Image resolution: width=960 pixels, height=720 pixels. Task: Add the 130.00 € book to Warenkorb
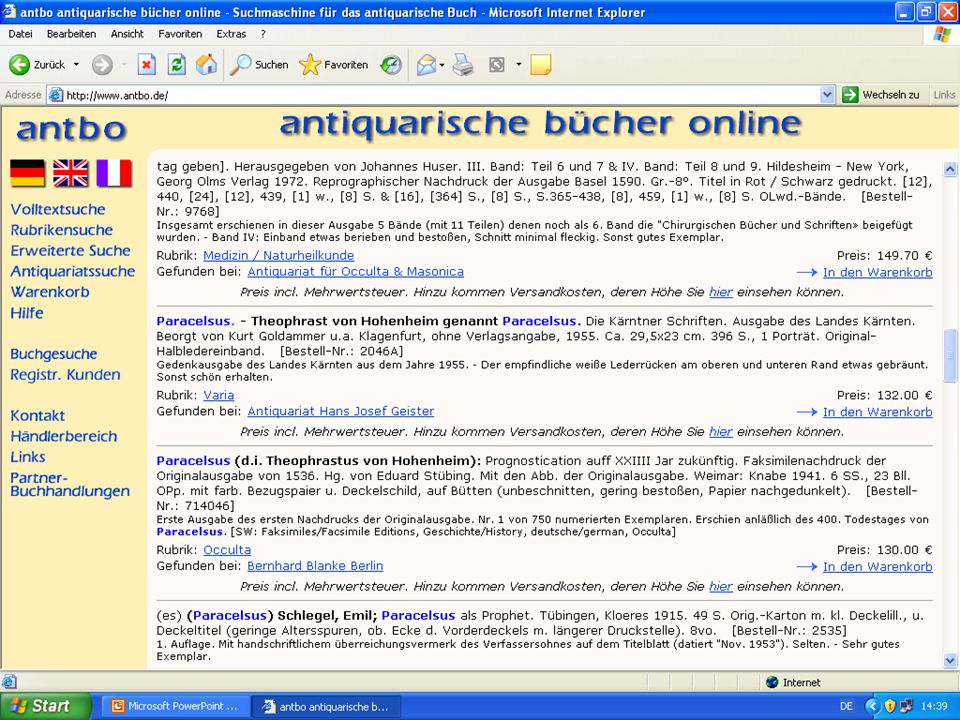tap(877, 567)
